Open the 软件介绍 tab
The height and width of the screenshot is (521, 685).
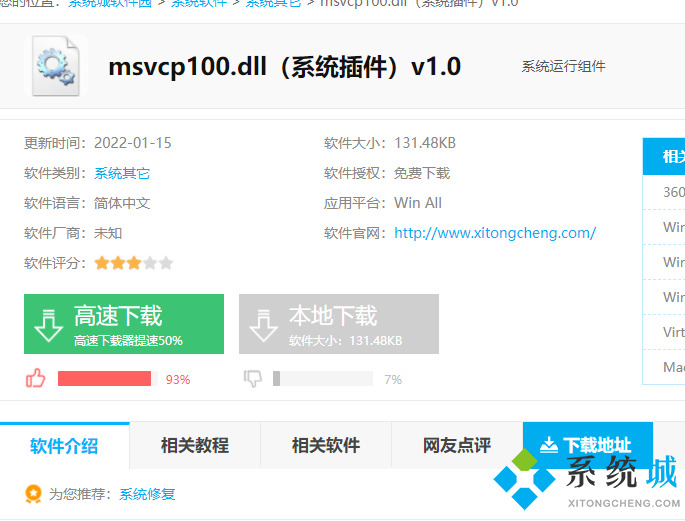click(x=64, y=446)
